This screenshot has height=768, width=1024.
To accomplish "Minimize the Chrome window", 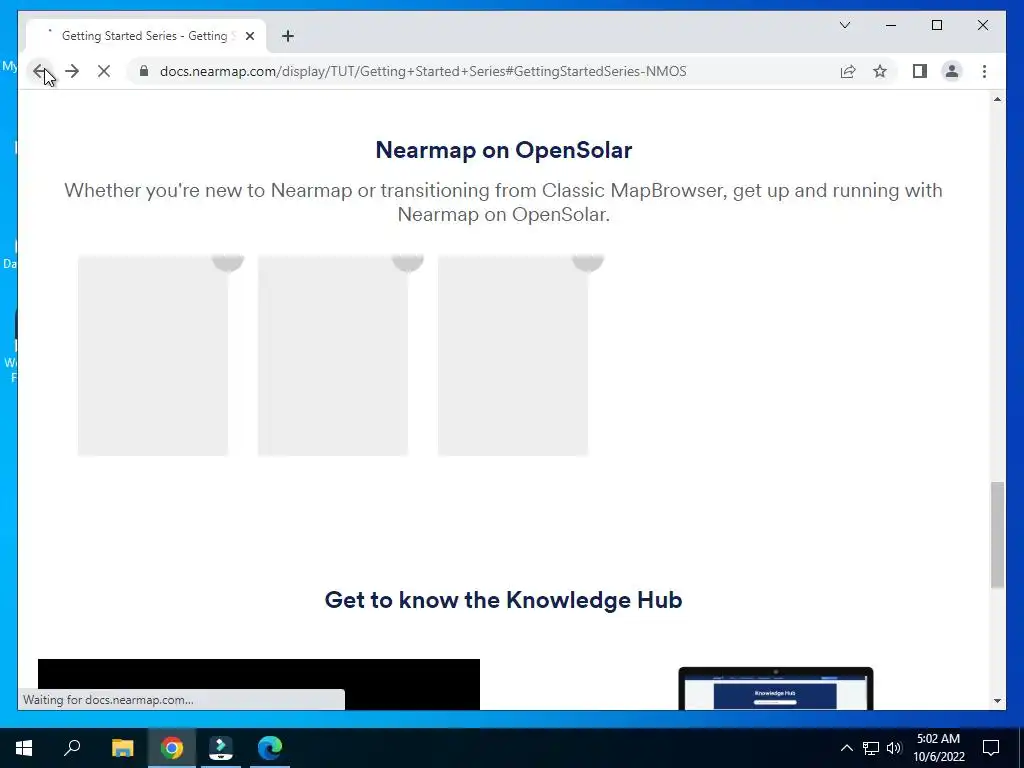I will [x=891, y=25].
